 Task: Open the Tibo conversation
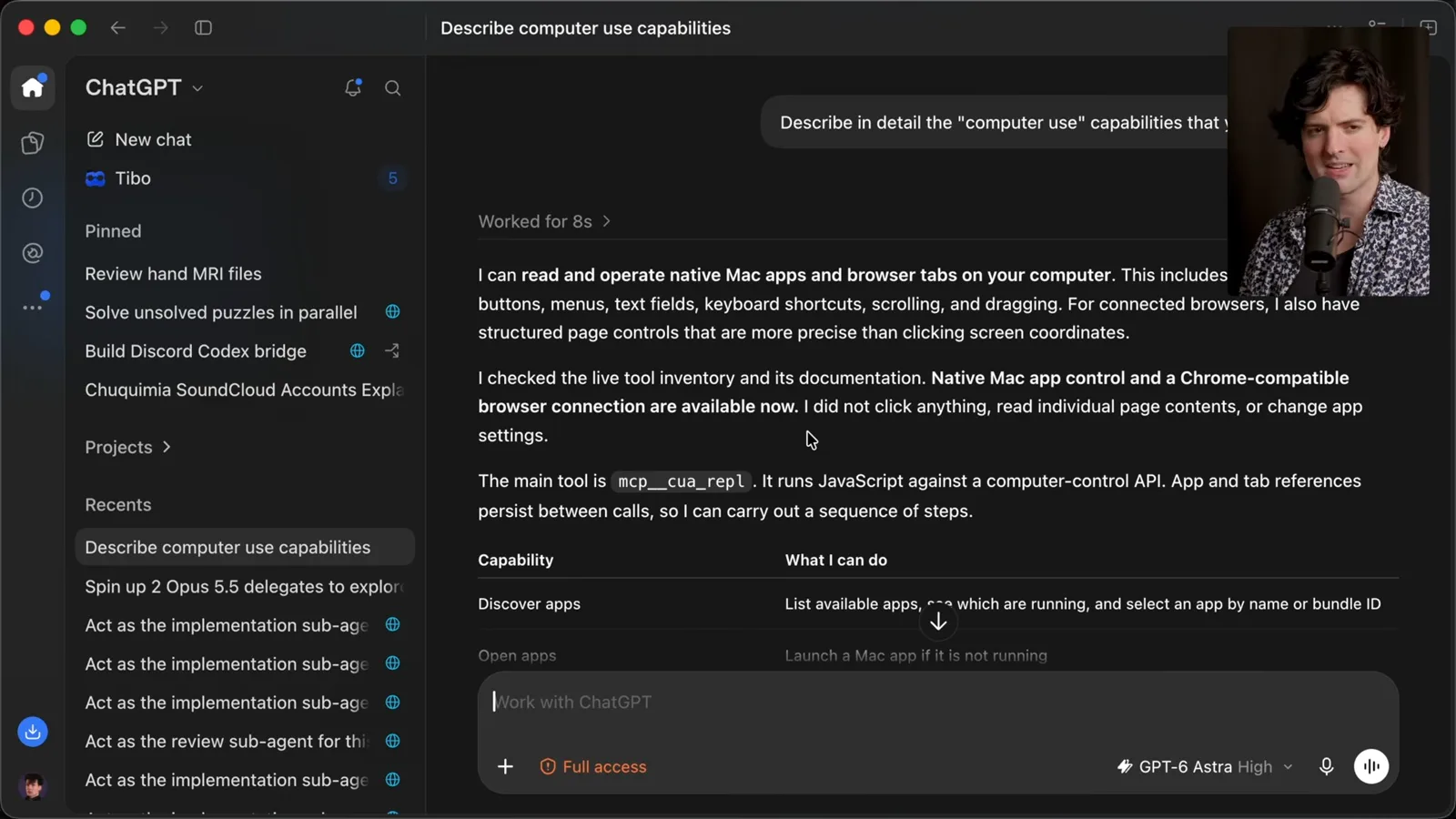click(244, 178)
